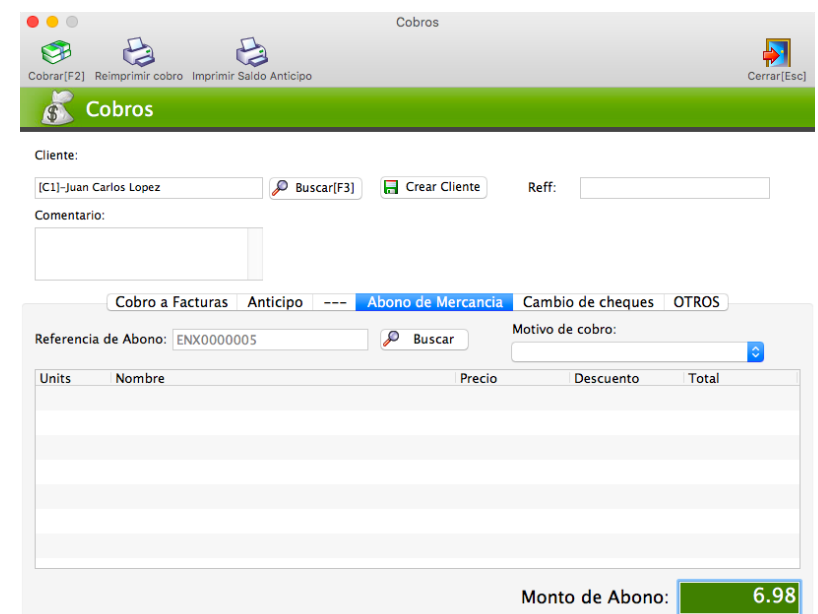
Task: Click the Reimprimir cobro label
Action: [x=139, y=76]
